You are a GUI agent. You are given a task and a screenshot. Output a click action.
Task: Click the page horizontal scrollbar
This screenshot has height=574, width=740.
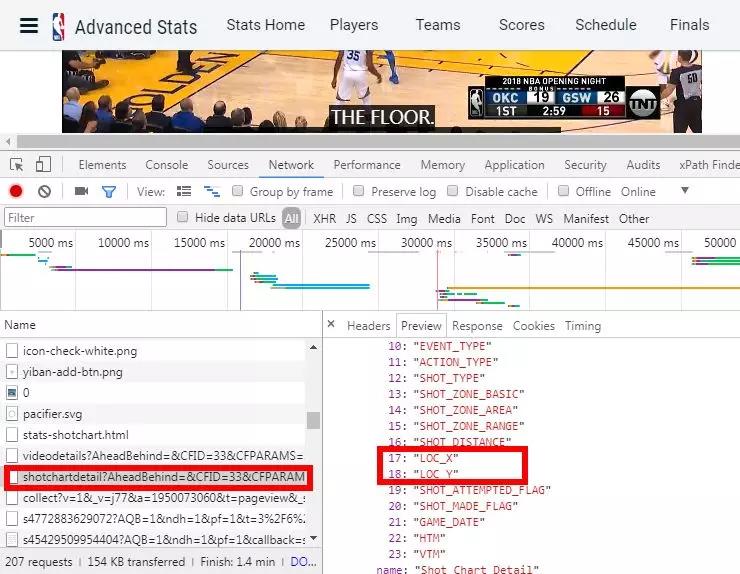(x=378, y=142)
